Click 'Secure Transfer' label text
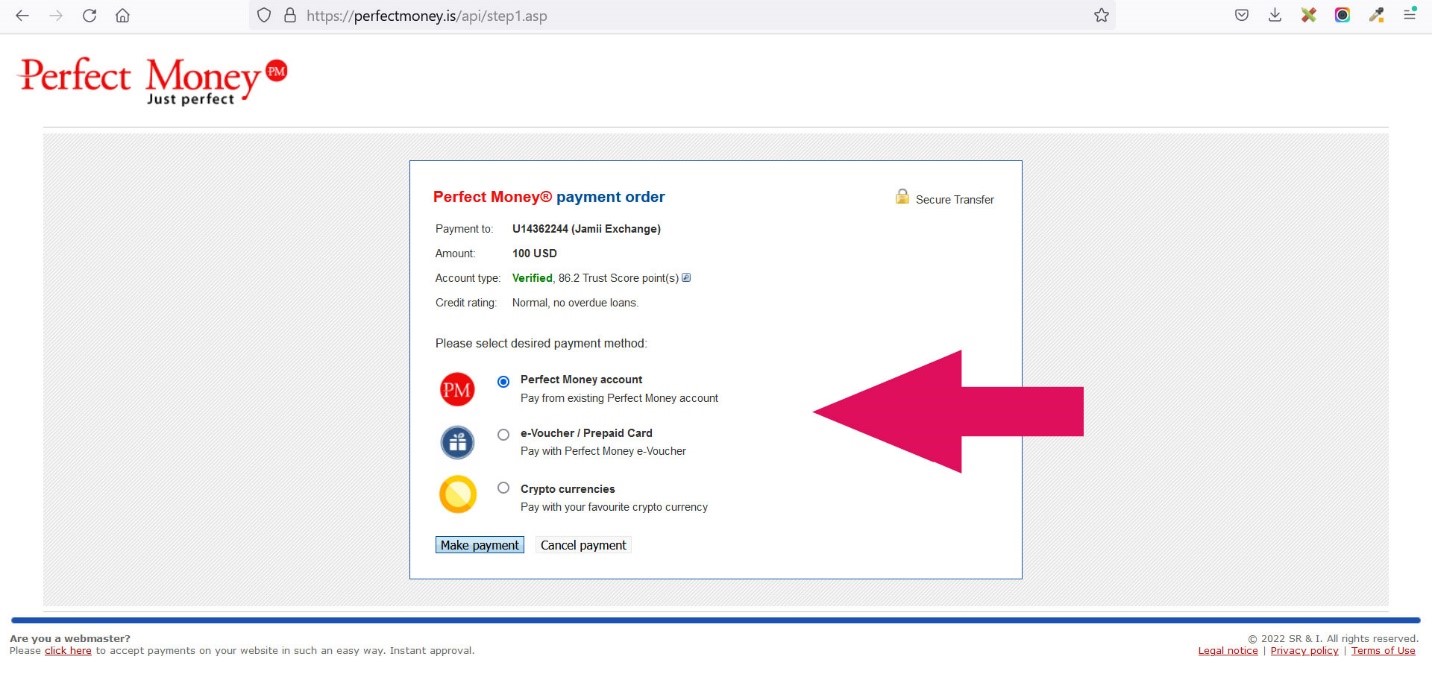The width and height of the screenshot is (1432, 683). (955, 200)
